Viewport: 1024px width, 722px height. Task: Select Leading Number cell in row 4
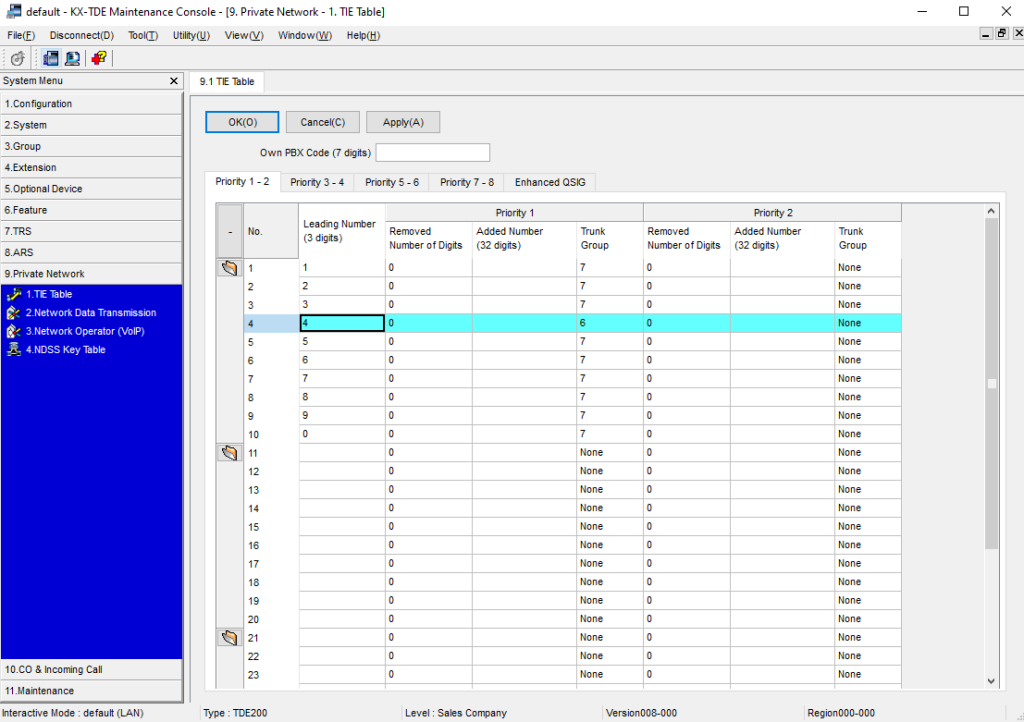342,323
